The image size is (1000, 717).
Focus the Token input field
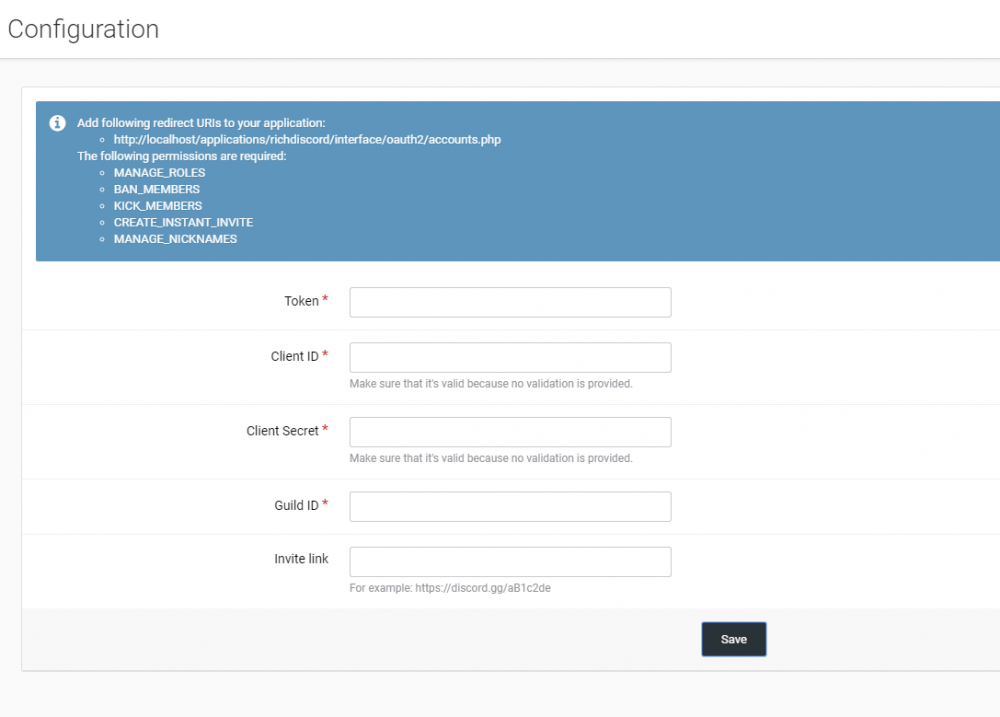coord(510,302)
